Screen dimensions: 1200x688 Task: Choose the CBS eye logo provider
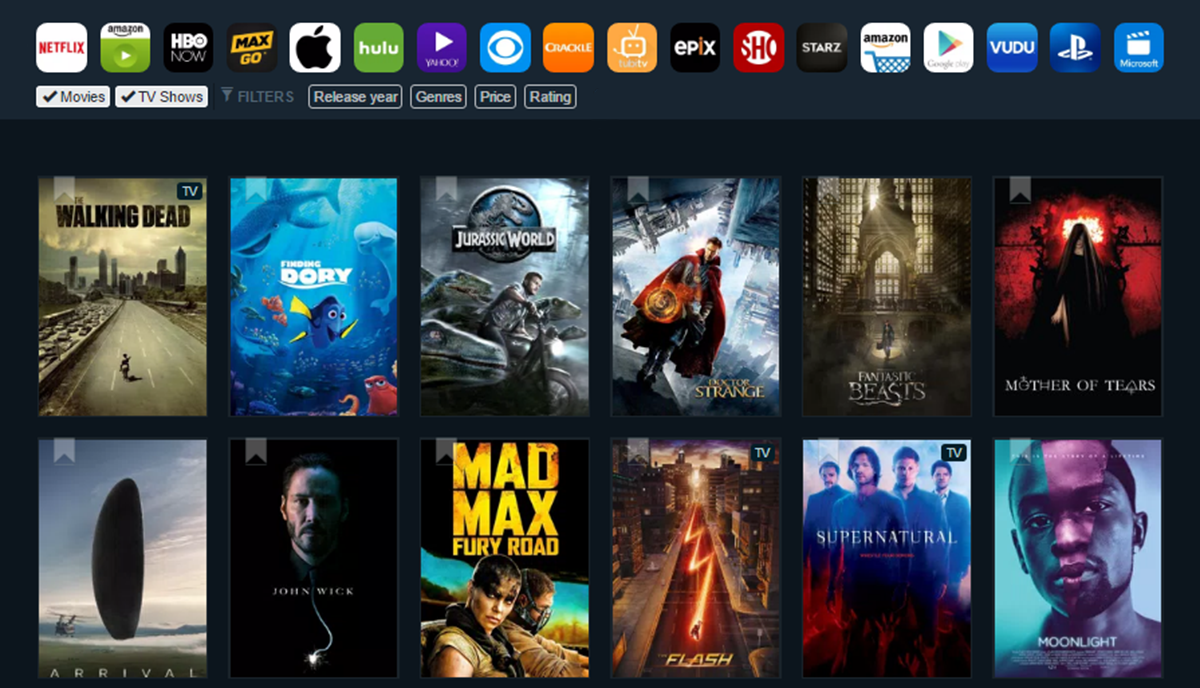[x=505, y=48]
